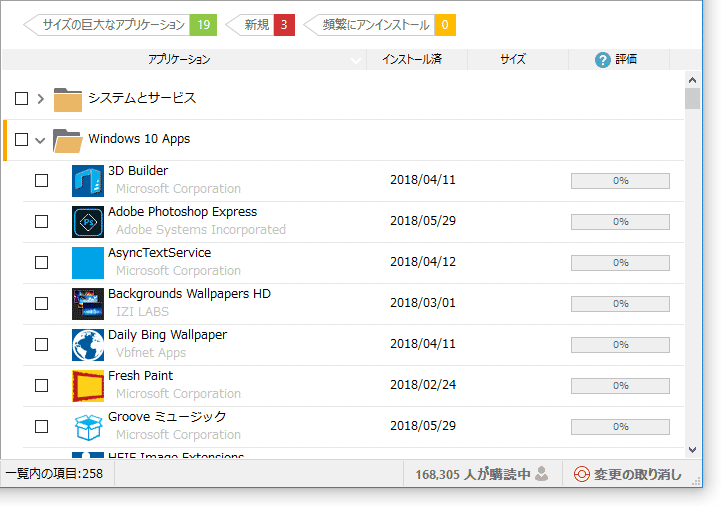
Task: Select the Daily Bing Wallpaper name text
Action: [x=167, y=335]
